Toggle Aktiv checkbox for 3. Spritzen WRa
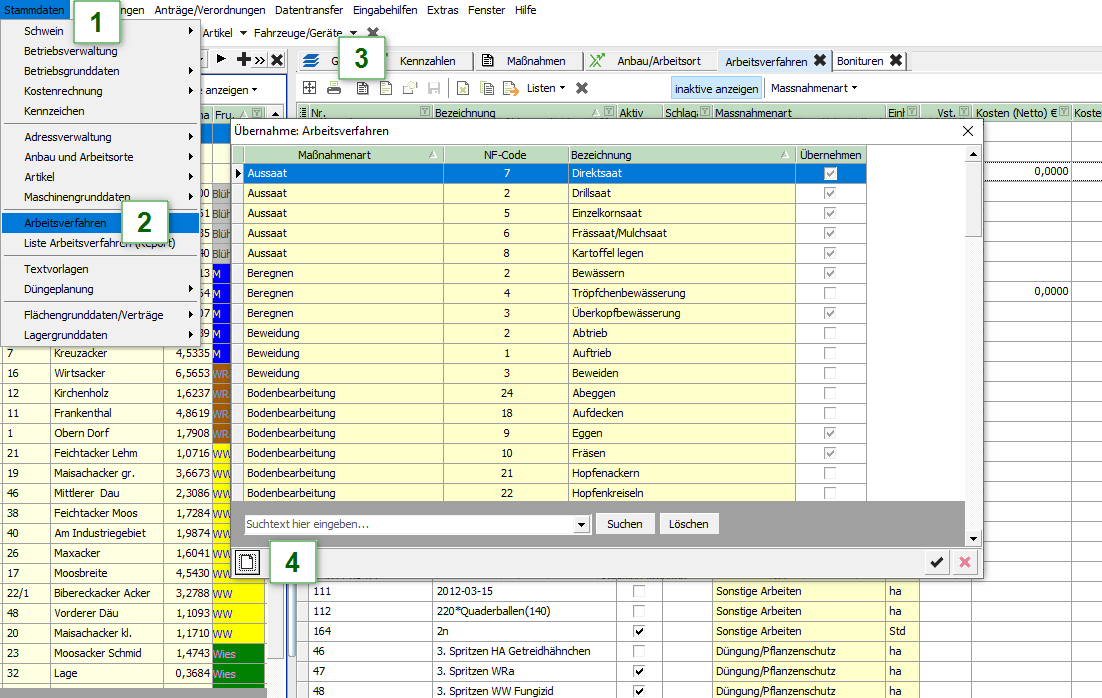Viewport: 1102px width, 698px height. pyautogui.click(x=639, y=671)
